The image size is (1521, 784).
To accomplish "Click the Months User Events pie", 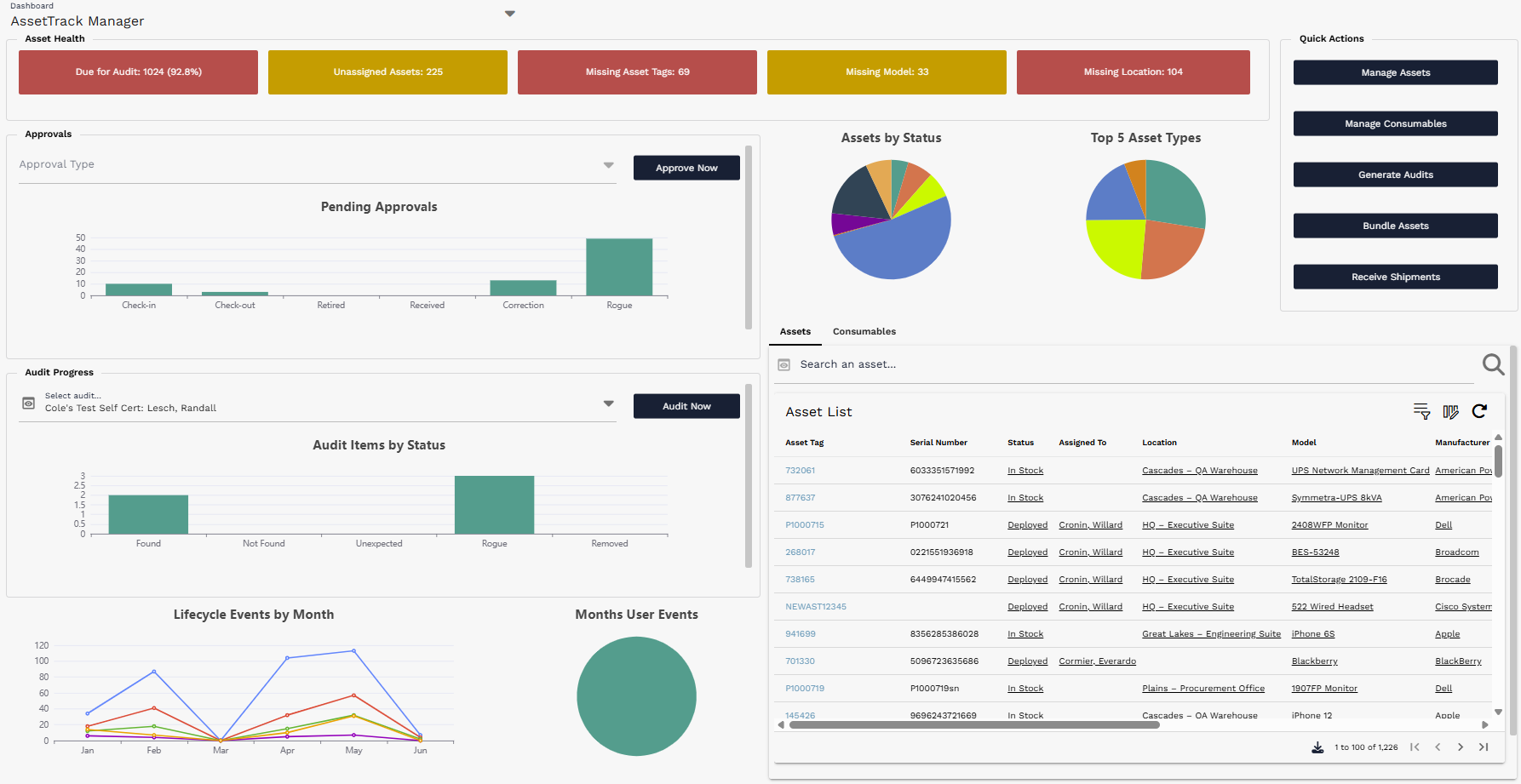I will tap(637, 696).
